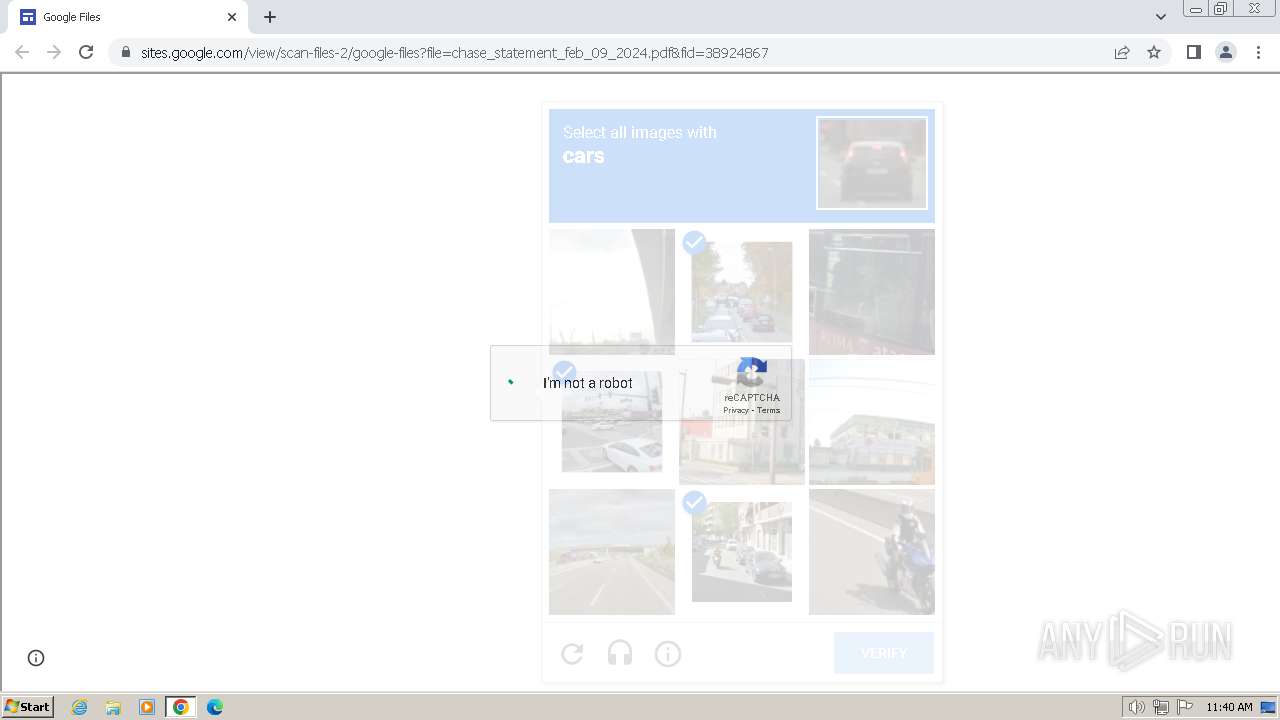Uncheck the bottom-center tile checkmark
This screenshot has width=1280, height=720.
tap(694, 502)
